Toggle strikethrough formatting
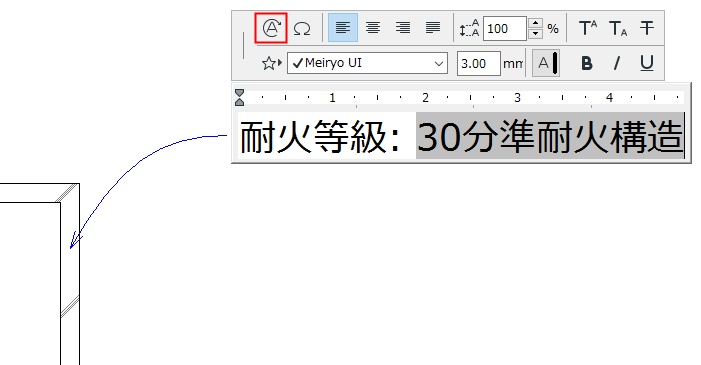 tap(647, 28)
